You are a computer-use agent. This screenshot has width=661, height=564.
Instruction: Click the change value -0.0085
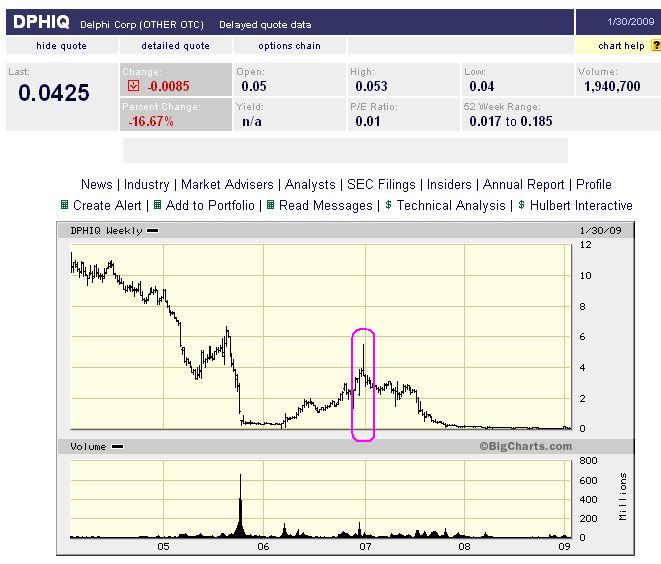pos(169,86)
